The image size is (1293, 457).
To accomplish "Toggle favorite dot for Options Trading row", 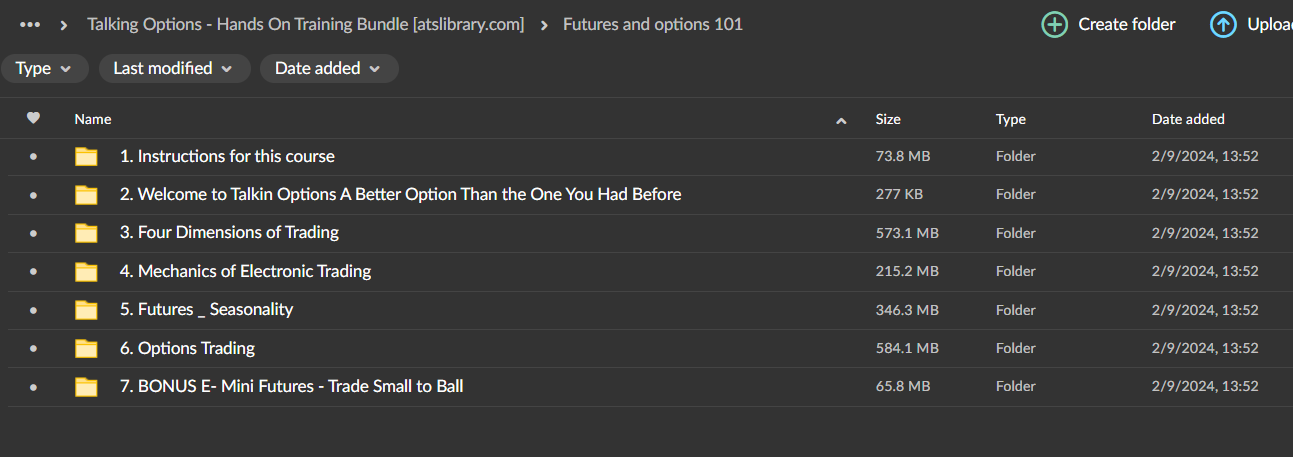I will 33,349.
